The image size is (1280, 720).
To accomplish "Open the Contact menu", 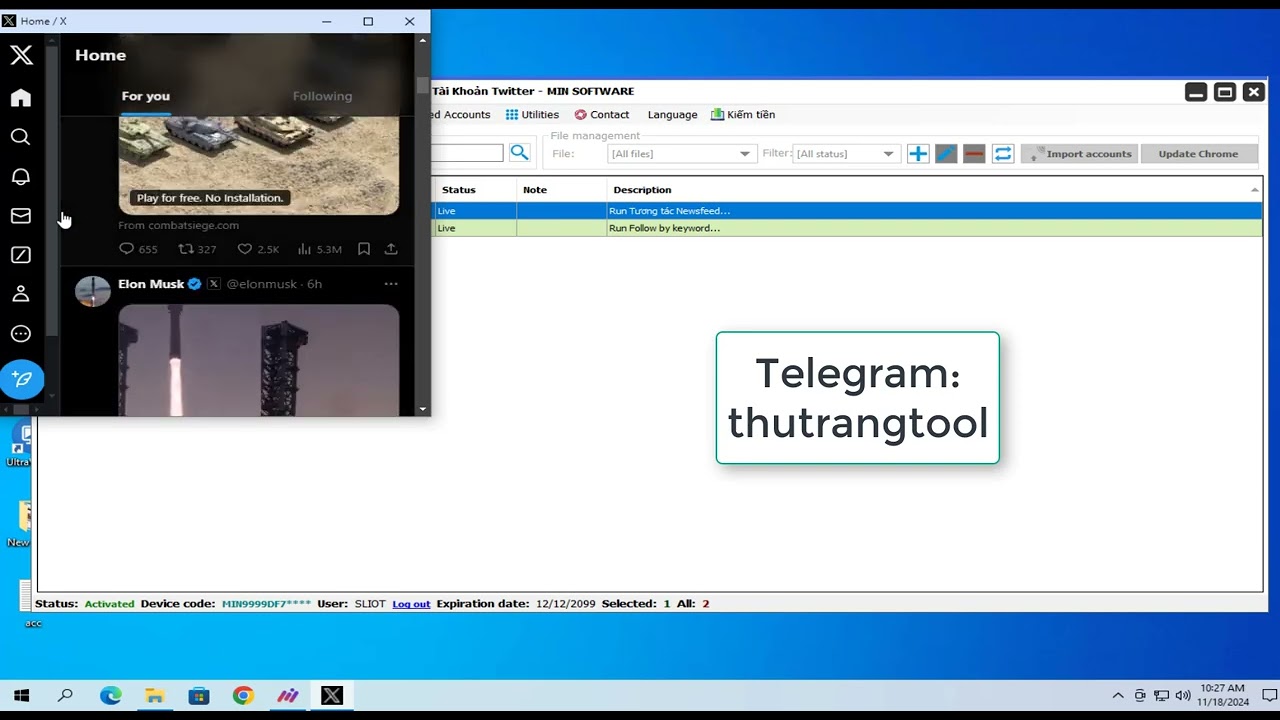I will coord(602,115).
